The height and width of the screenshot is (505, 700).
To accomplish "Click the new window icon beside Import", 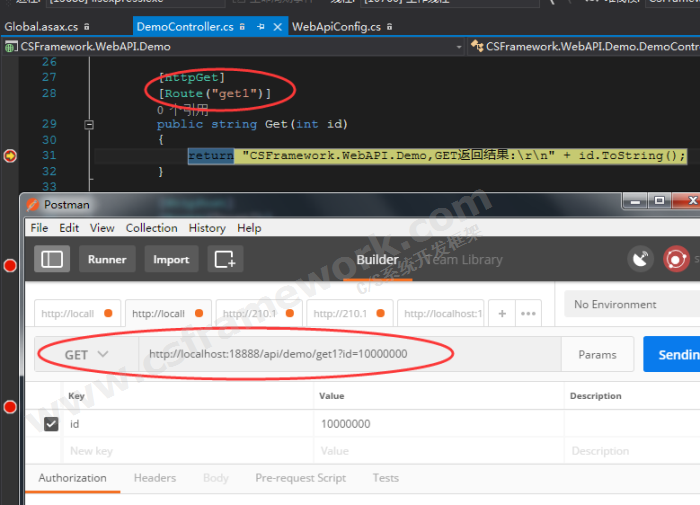I will click(225, 259).
